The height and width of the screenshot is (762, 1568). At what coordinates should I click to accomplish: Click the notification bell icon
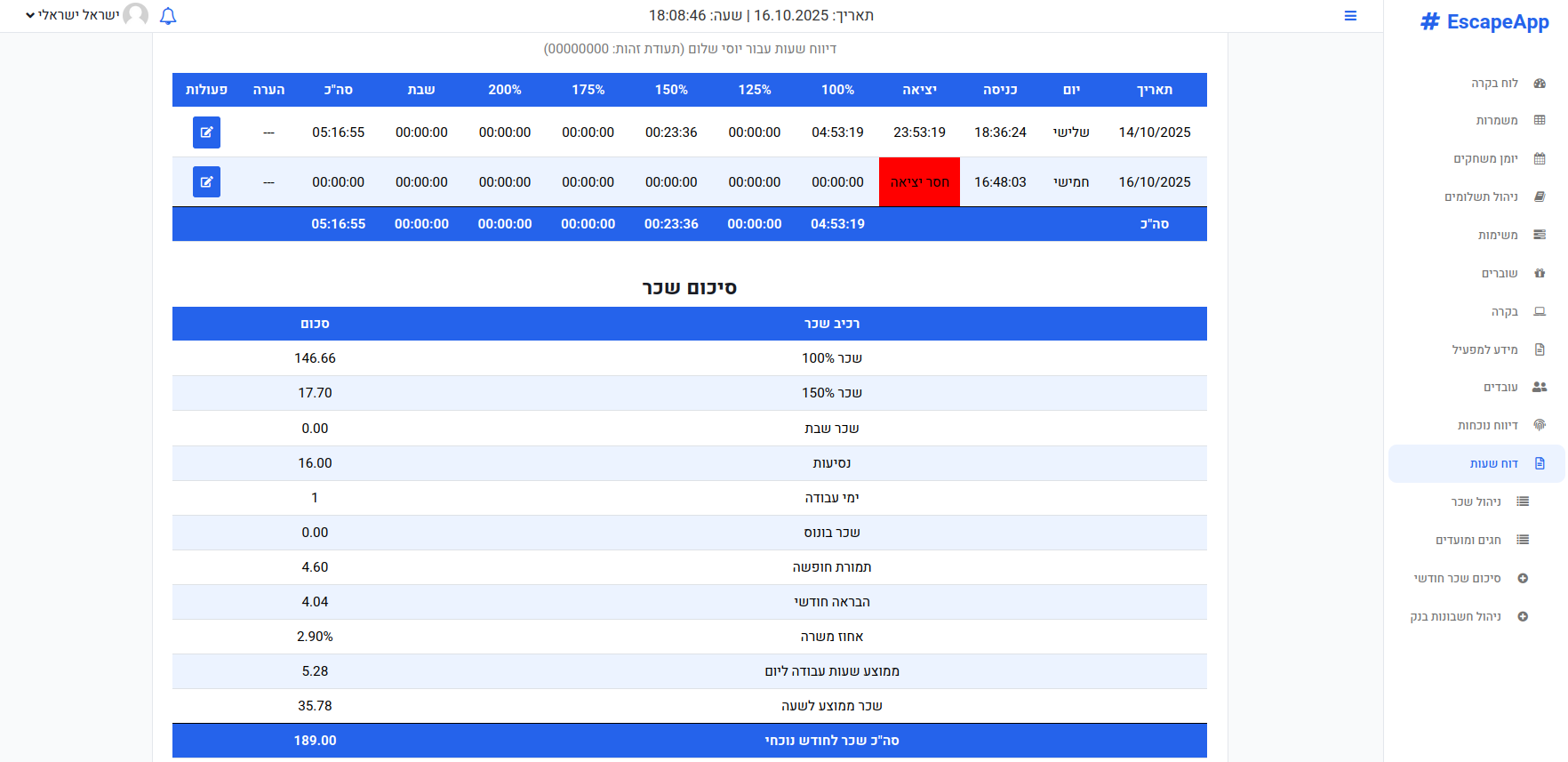168,16
